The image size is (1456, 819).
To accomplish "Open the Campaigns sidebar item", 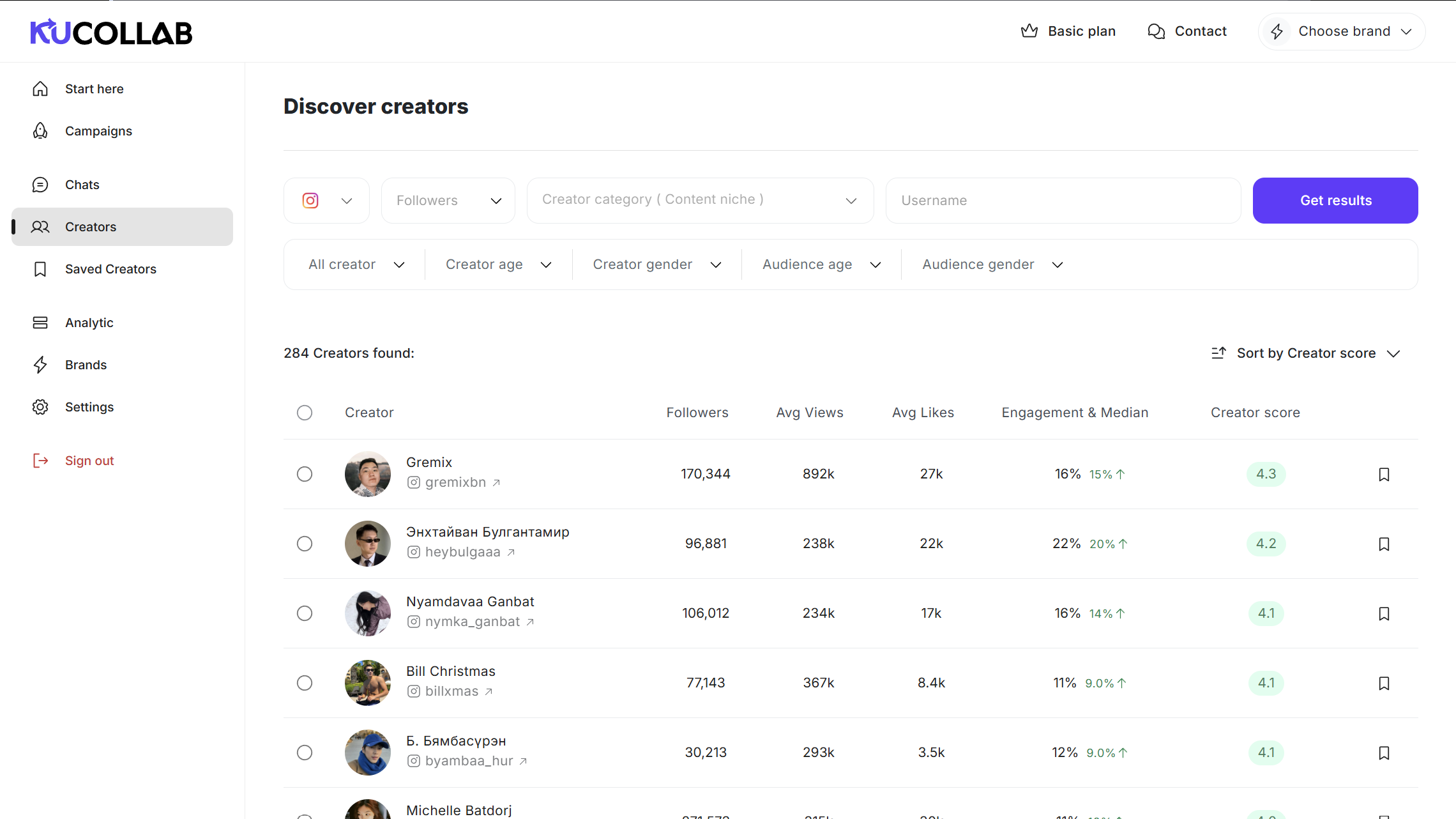I will pyautogui.click(x=98, y=131).
